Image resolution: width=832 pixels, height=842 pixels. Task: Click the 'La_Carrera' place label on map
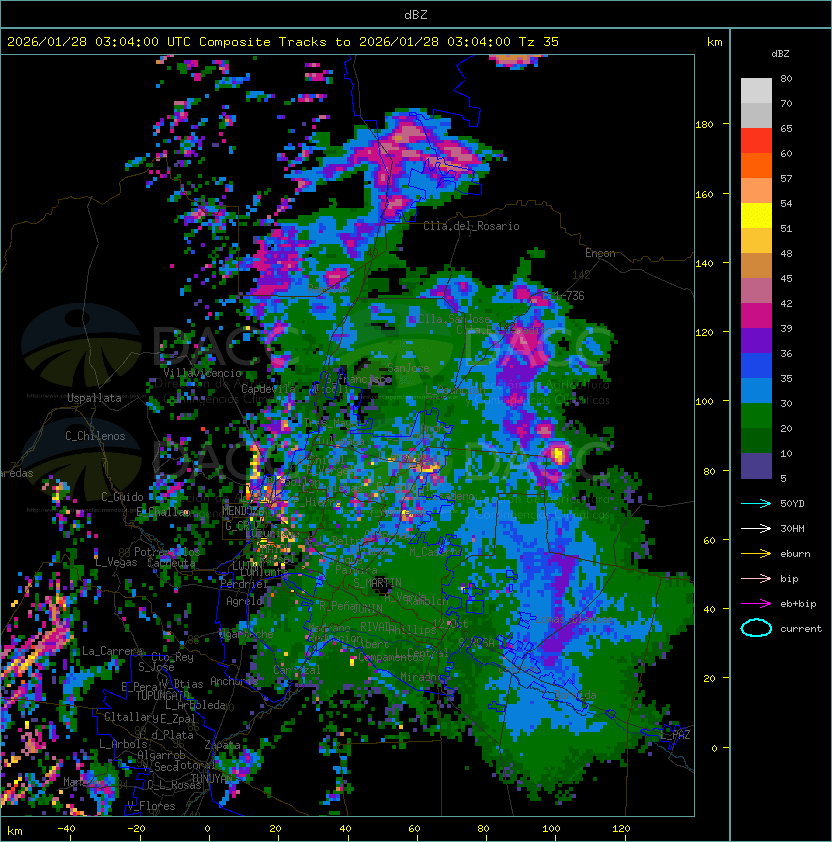(x=113, y=651)
